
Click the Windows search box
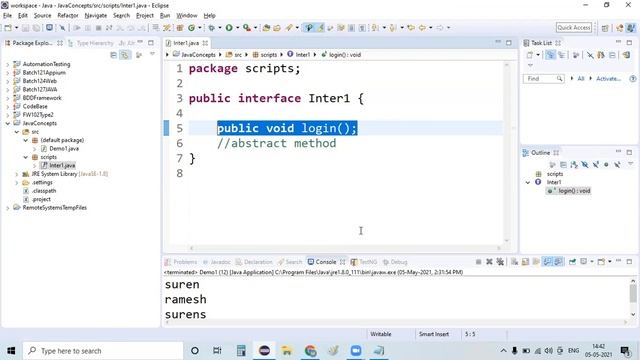click(x=103, y=351)
